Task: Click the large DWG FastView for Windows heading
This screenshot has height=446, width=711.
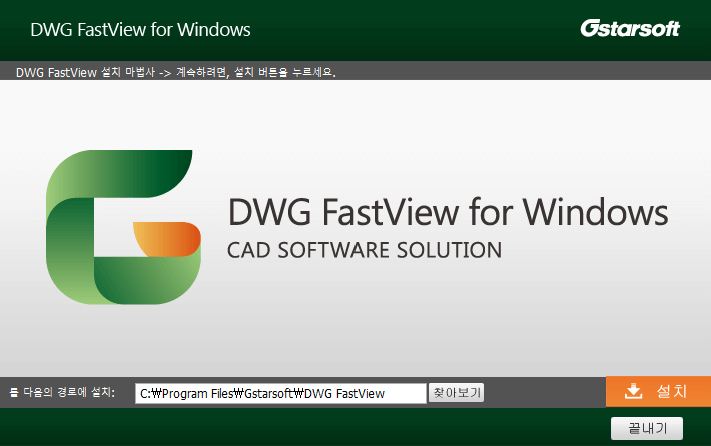Action: pyautogui.click(x=447, y=212)
